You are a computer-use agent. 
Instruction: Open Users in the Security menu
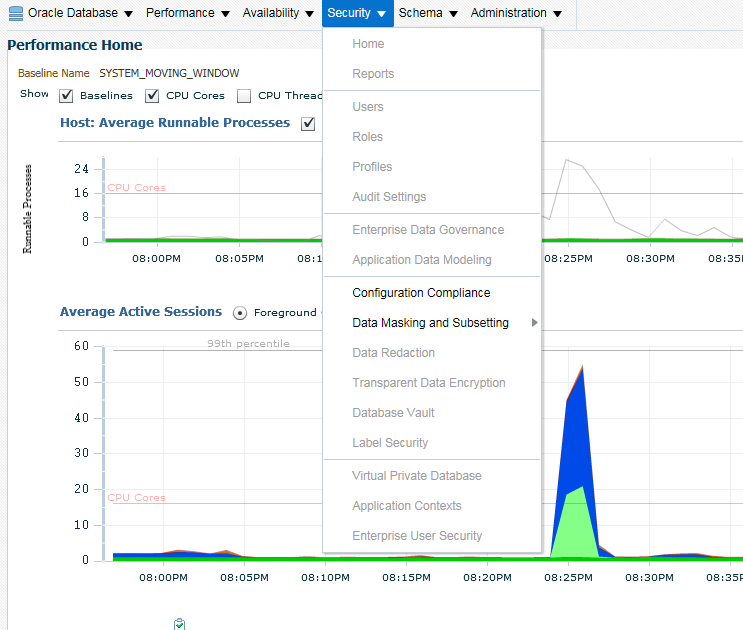[368, 107]
